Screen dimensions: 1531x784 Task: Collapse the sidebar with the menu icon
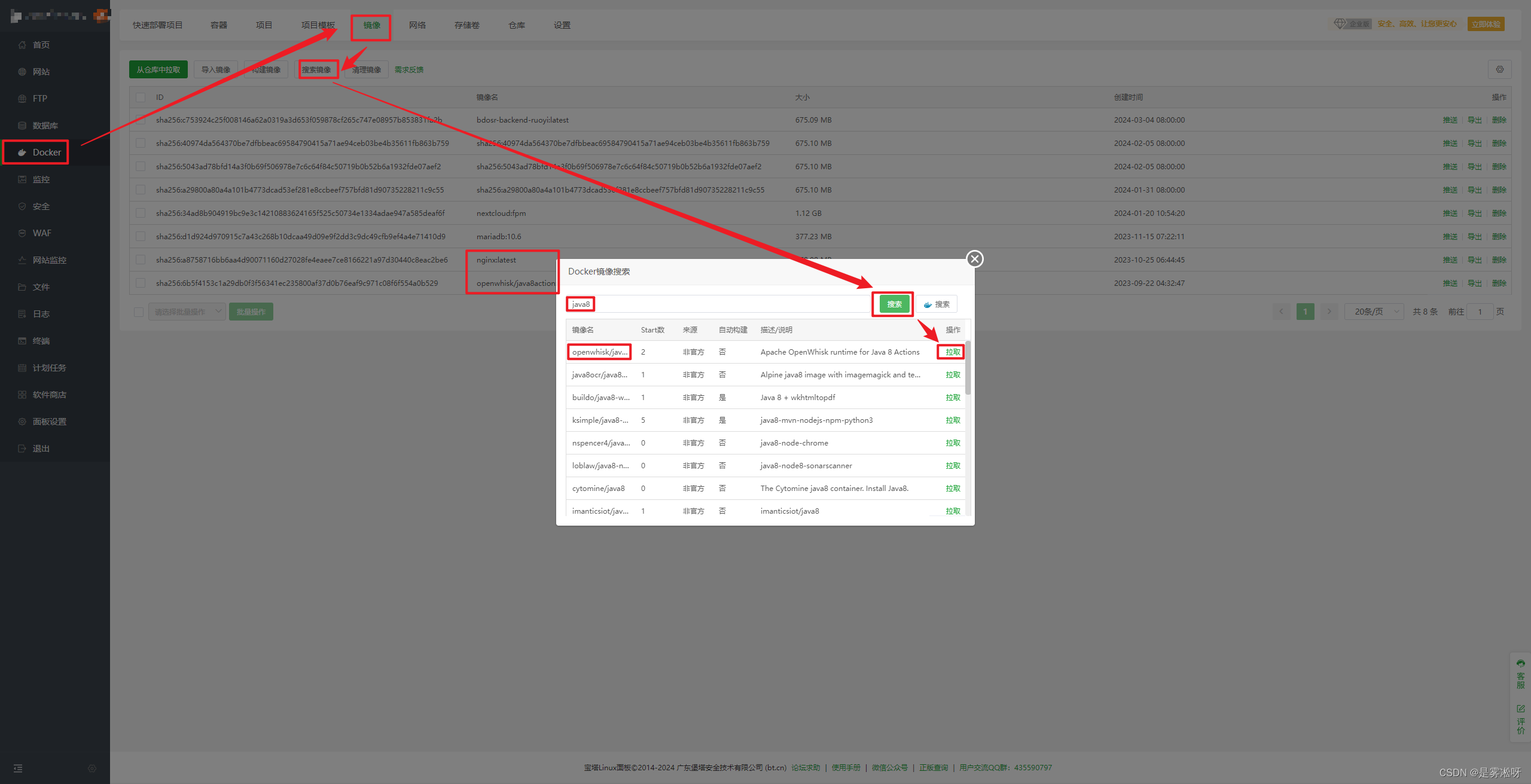(18, 768)
